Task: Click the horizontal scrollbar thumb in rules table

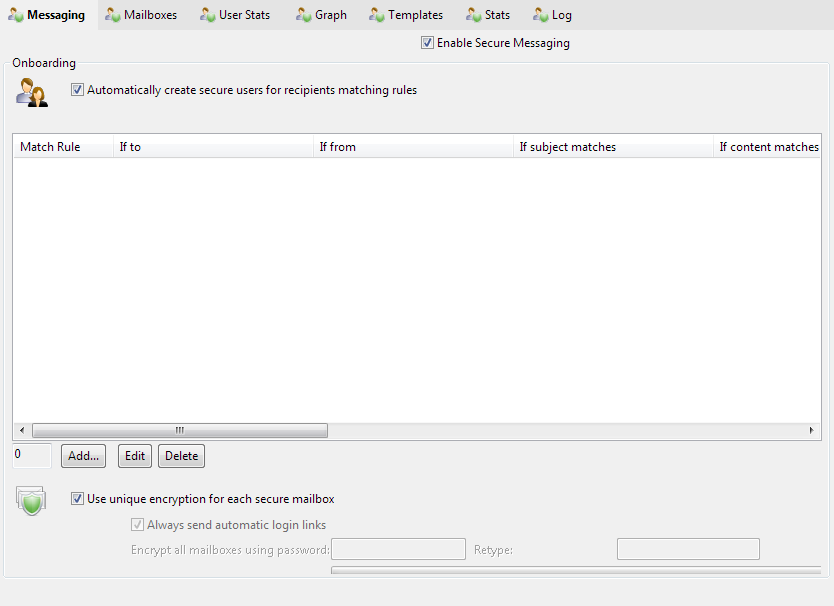Action: point(180,430)
